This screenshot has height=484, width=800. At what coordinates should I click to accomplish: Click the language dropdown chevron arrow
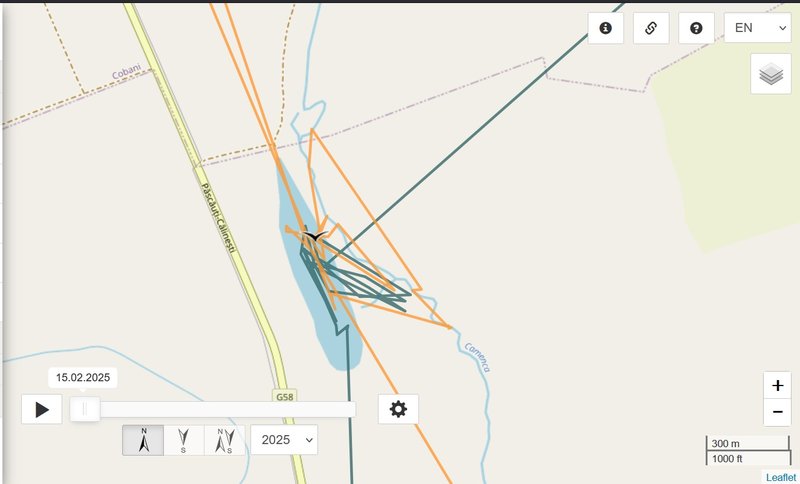point(782,28)
